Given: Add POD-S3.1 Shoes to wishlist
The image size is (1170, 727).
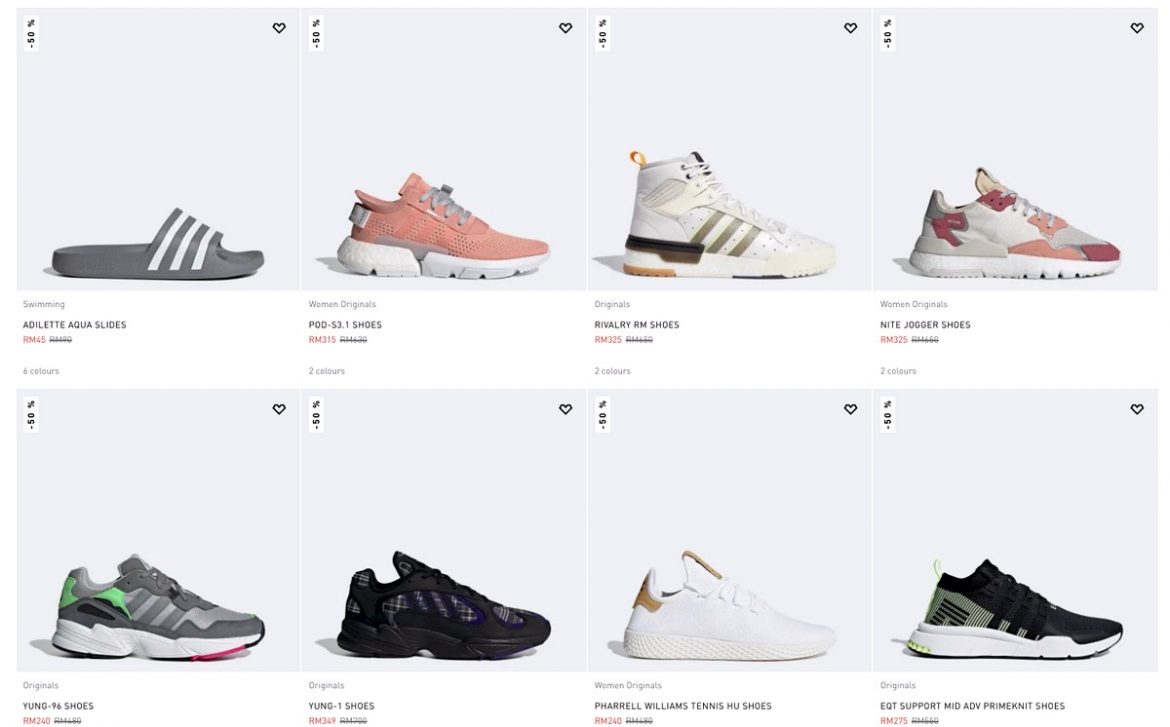Looking at the screenshot, I should (x=566, y=28).
